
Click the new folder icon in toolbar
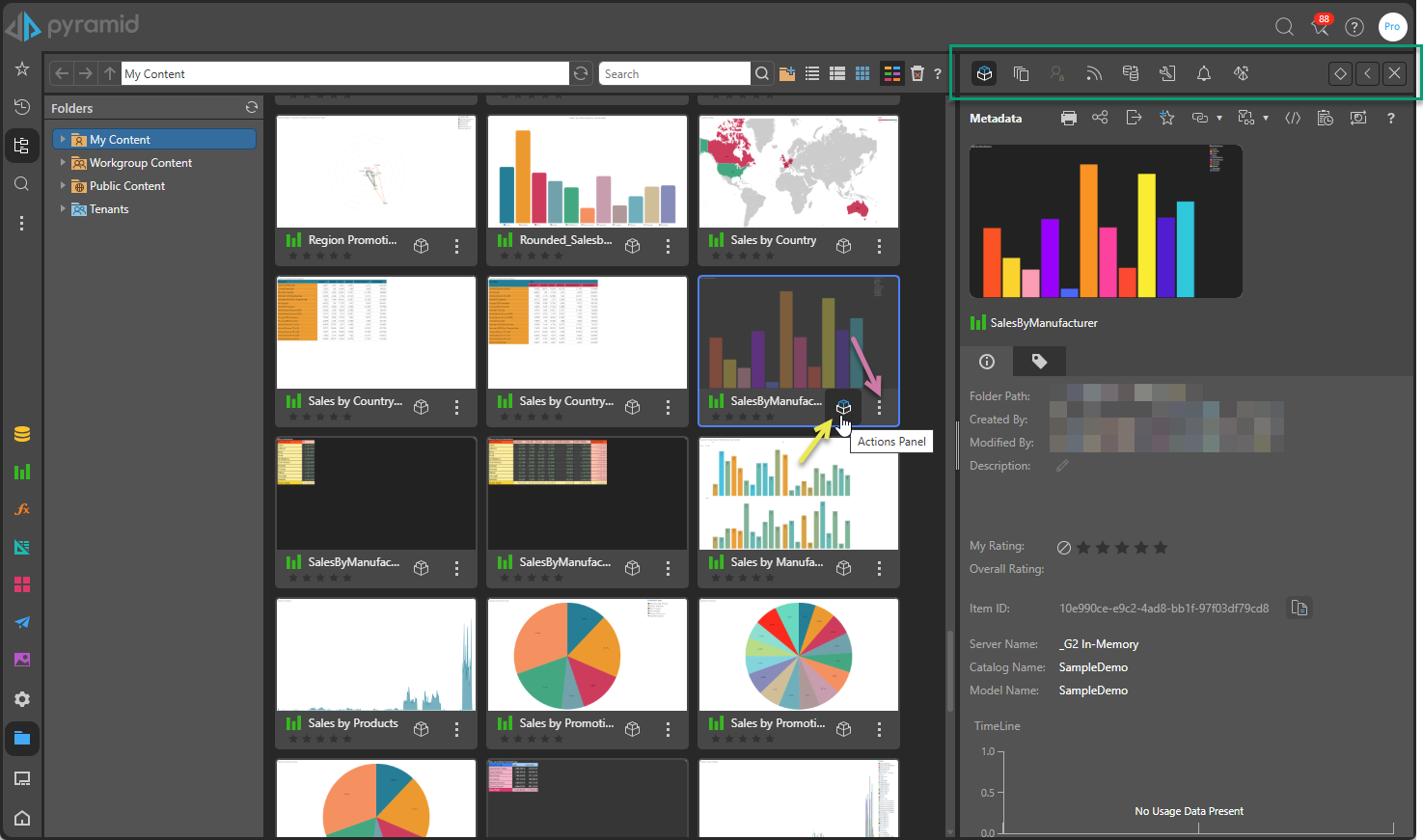click(x=787, y=73)
